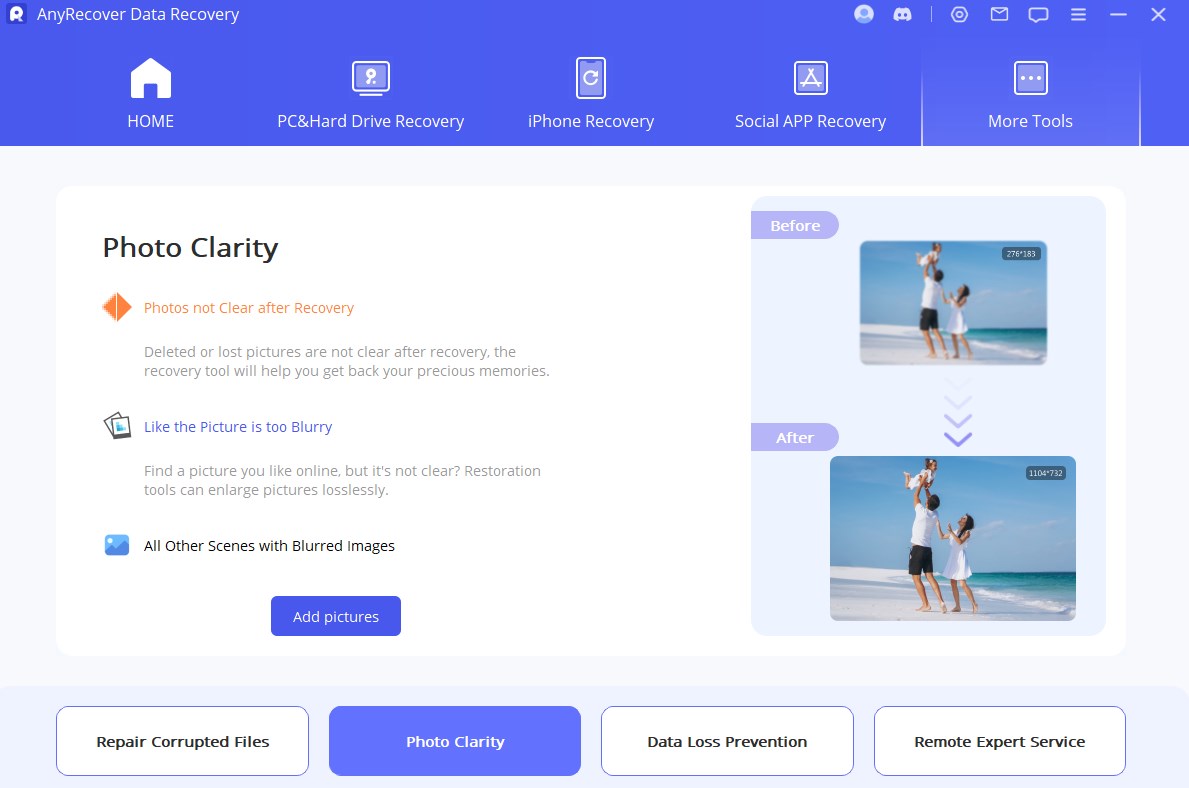The image size is (1189, 788).
Task: Select the Photos not Clear after Recovery option
Action: [248, 307]
